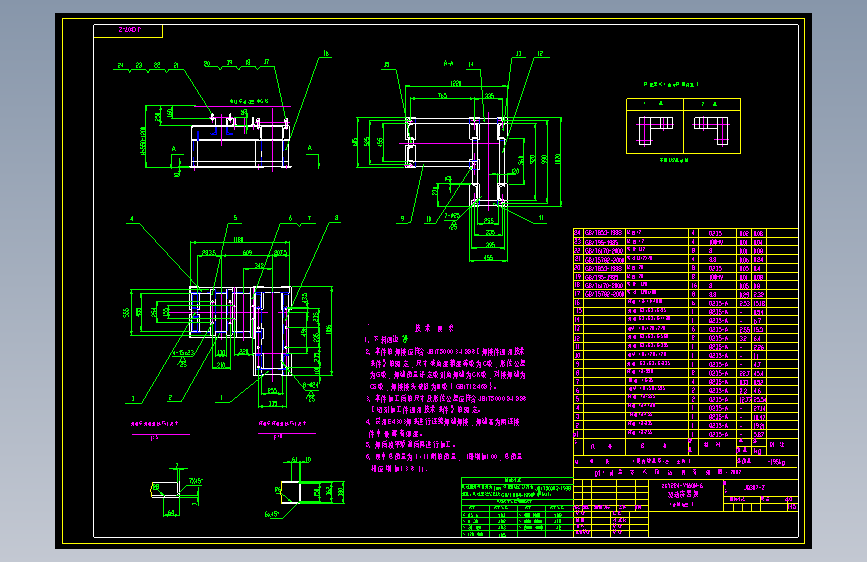Select balloon number 8 above the plan view
The image size is (867, 562).
point(336,218)
